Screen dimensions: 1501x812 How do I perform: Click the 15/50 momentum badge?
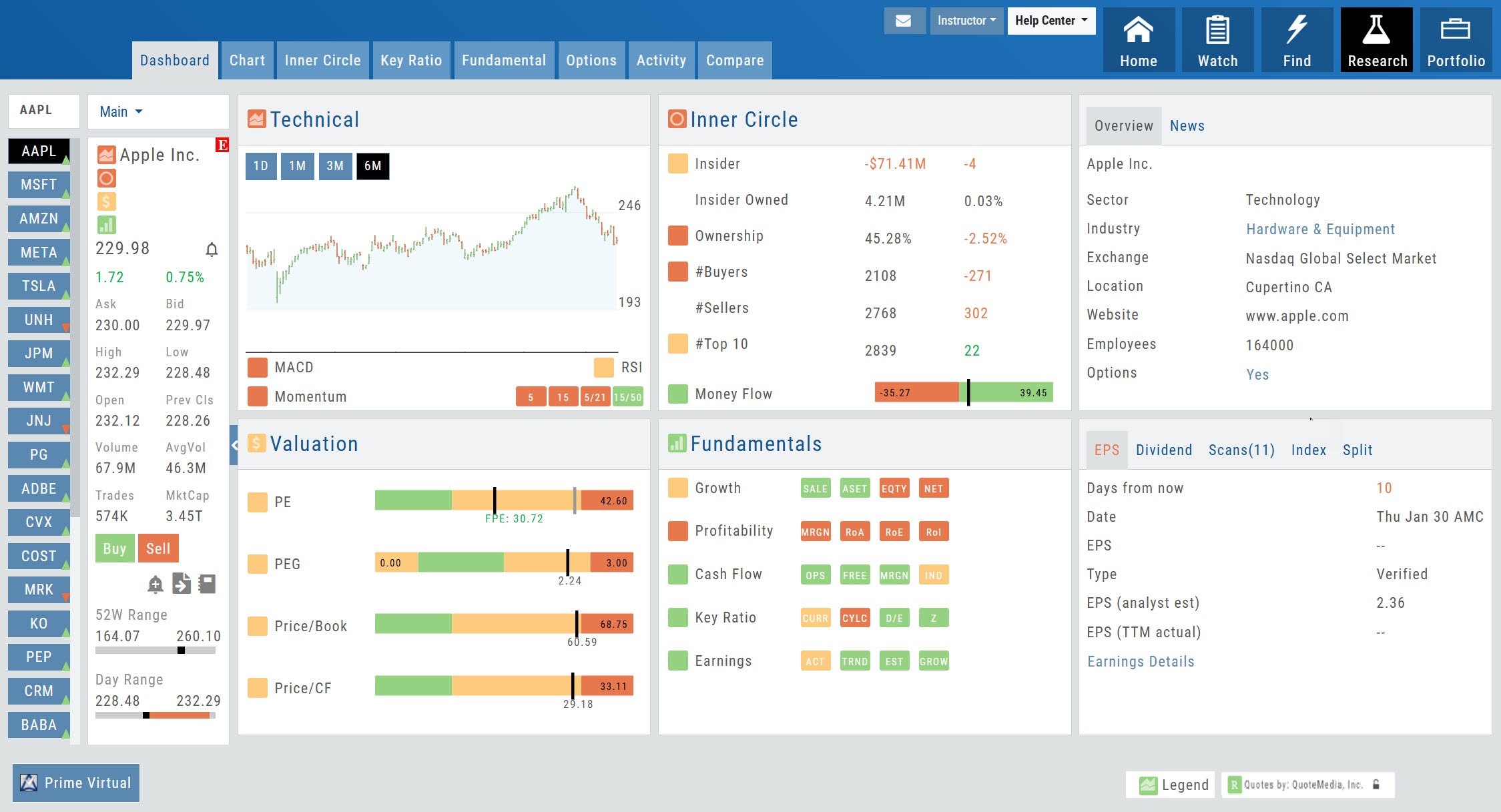coord(627,397)
